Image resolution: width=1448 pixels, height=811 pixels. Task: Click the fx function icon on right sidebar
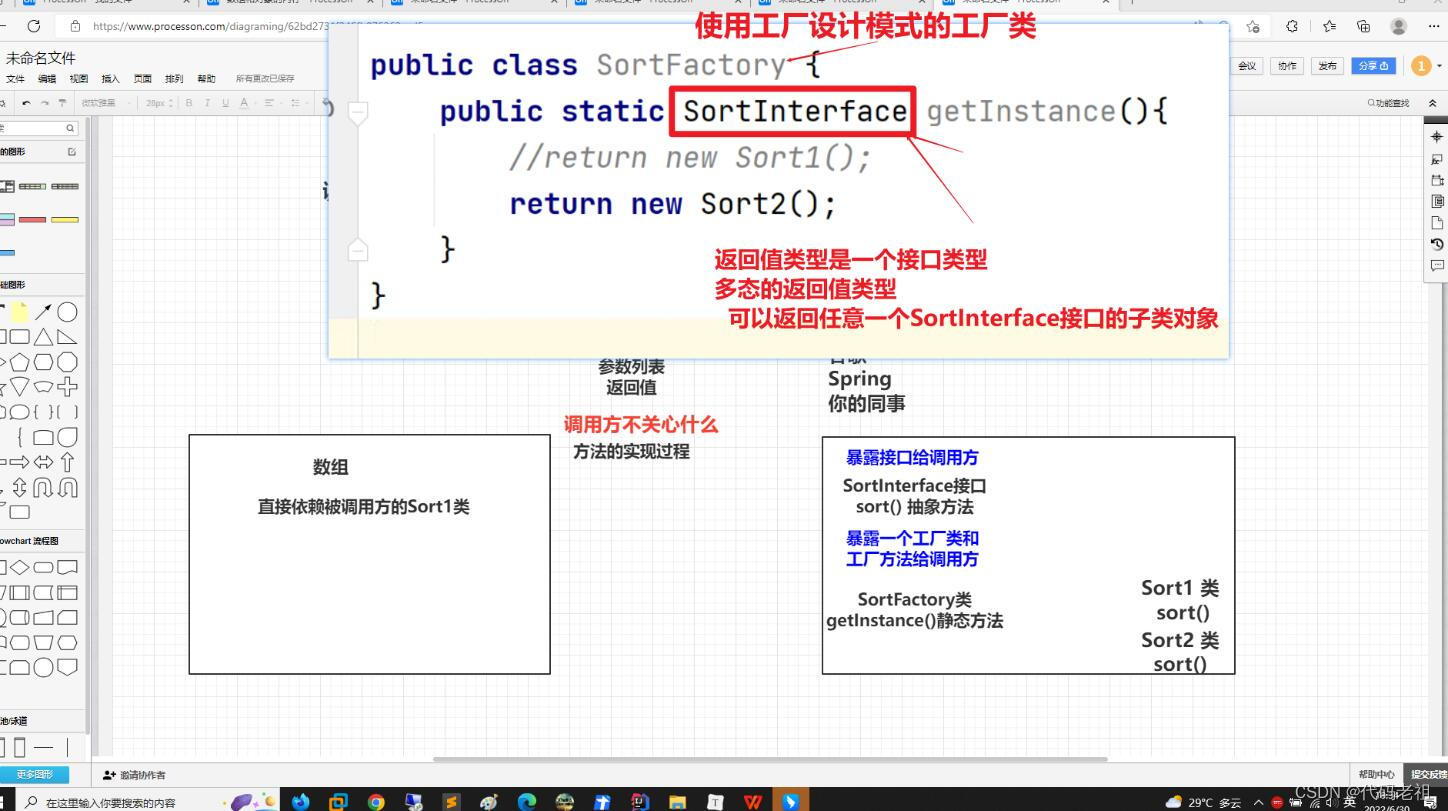coord(1437,158)
